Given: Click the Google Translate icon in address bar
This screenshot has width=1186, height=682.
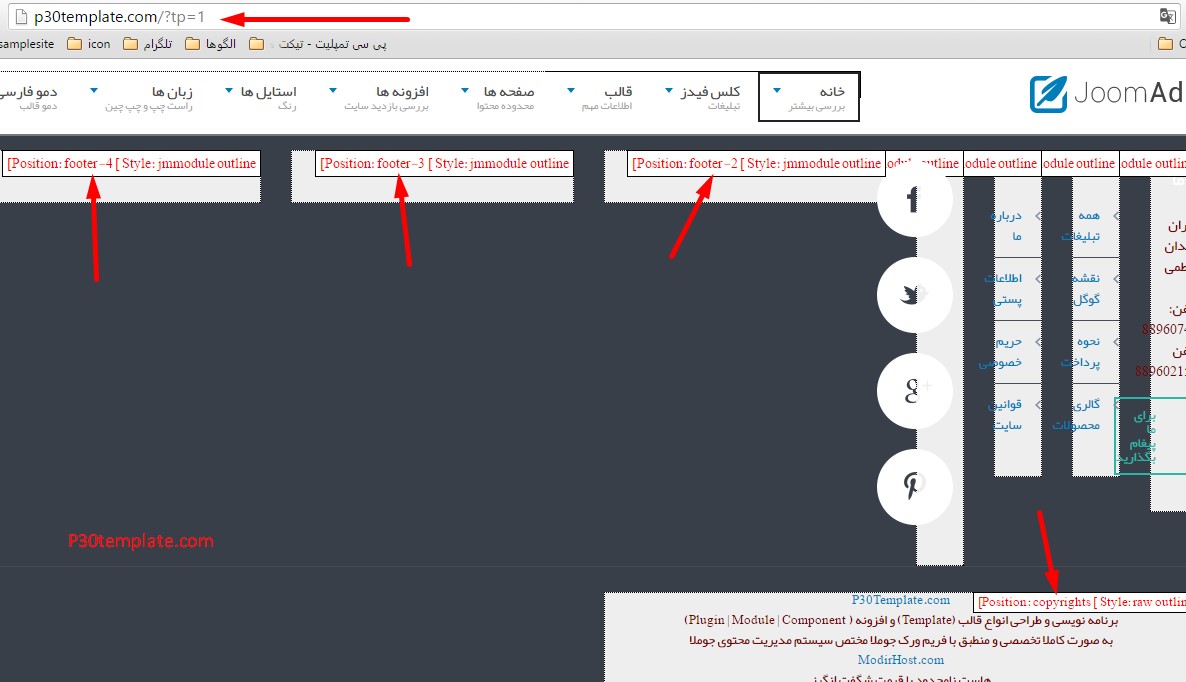Looking at the screenshot, I should (1168, 17).
